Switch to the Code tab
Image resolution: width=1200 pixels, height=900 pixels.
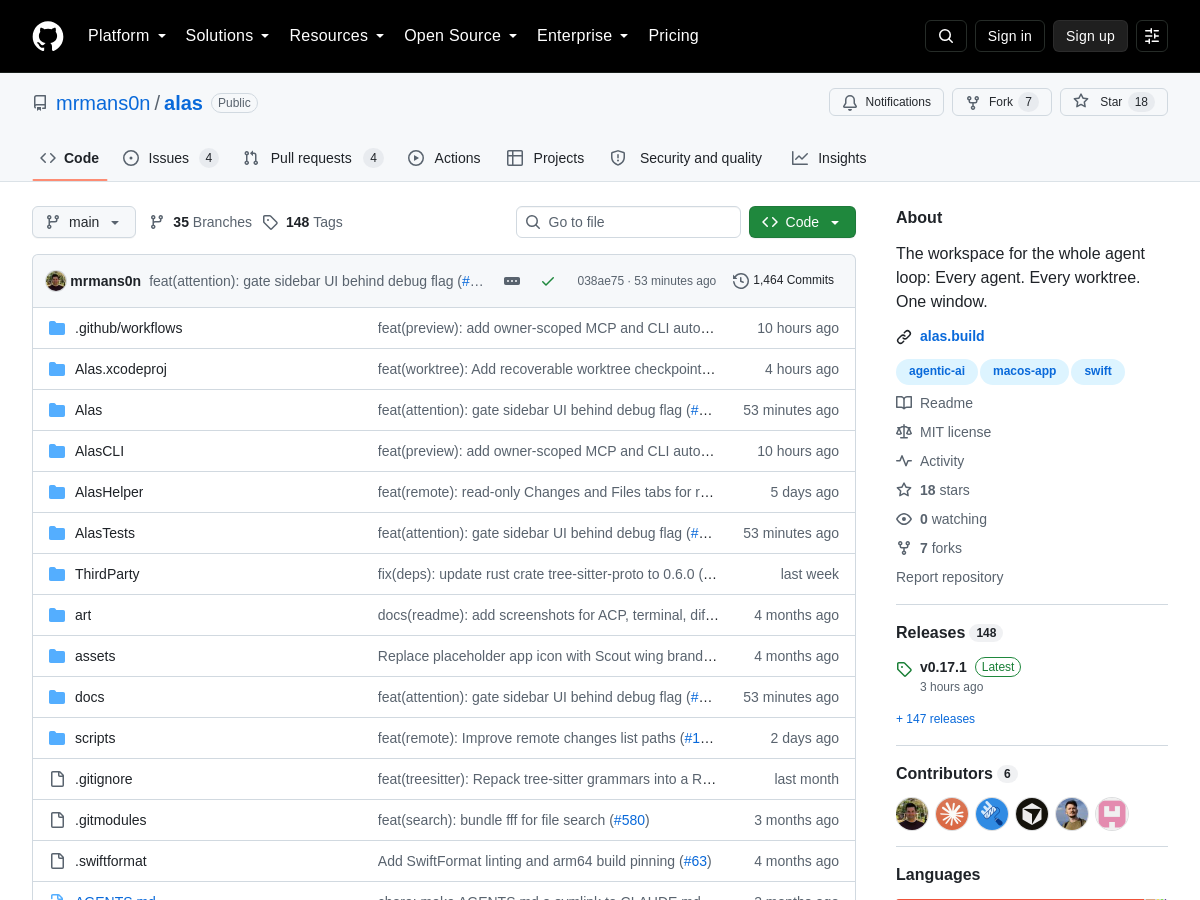[70, 158]
